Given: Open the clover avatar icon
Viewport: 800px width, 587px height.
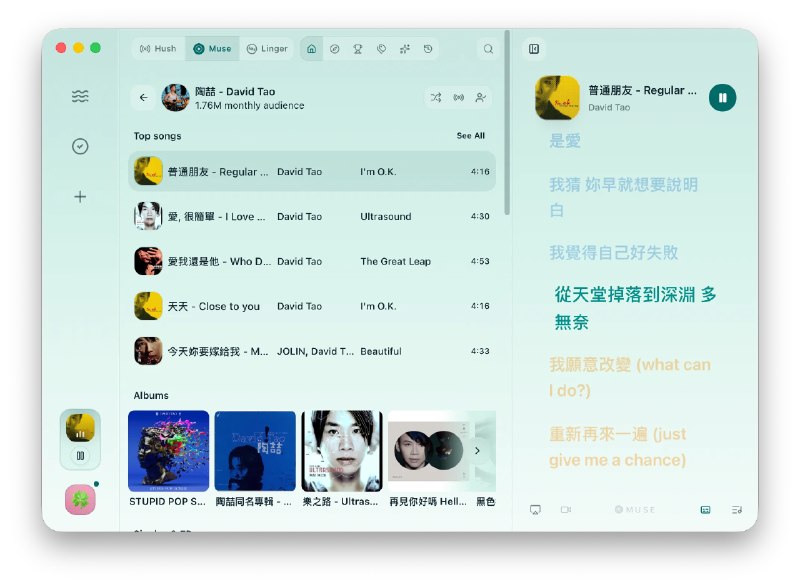Looking at the screenshot, I should click(80, 499).
